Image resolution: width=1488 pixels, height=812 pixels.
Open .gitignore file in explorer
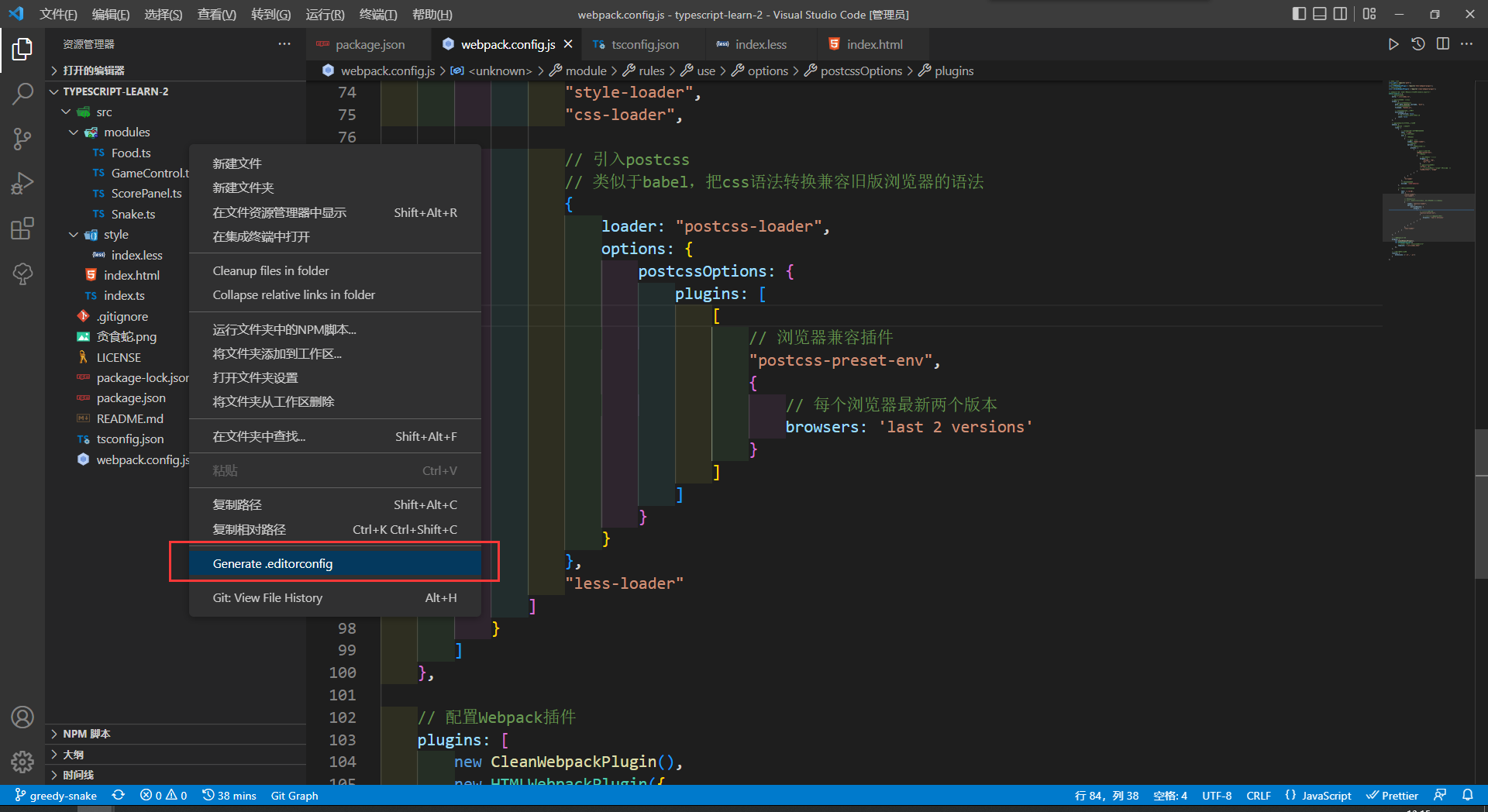point(122,316)
